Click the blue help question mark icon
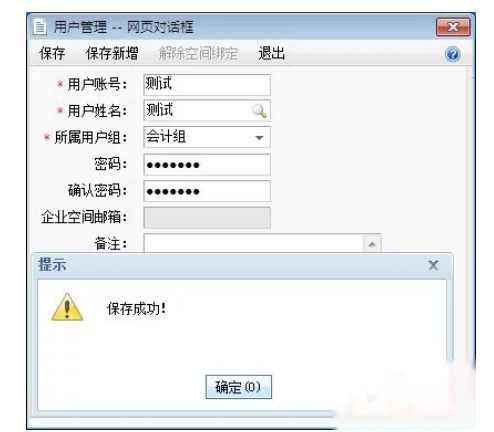Viewport: 494px width, 432px height. pos(453,54)
